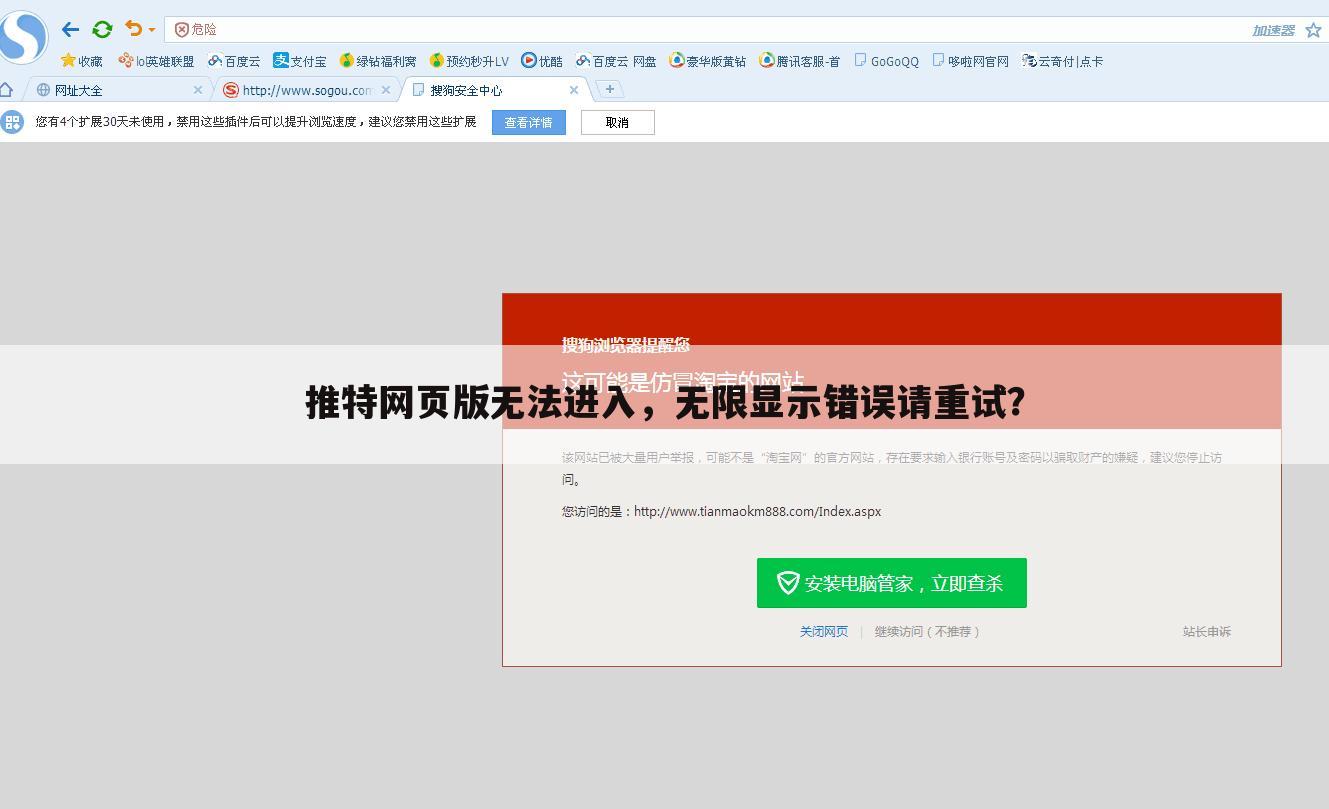Screen dimensions: 1329x809
Task: Open a new tab with plus button
Action: point(609,89)
